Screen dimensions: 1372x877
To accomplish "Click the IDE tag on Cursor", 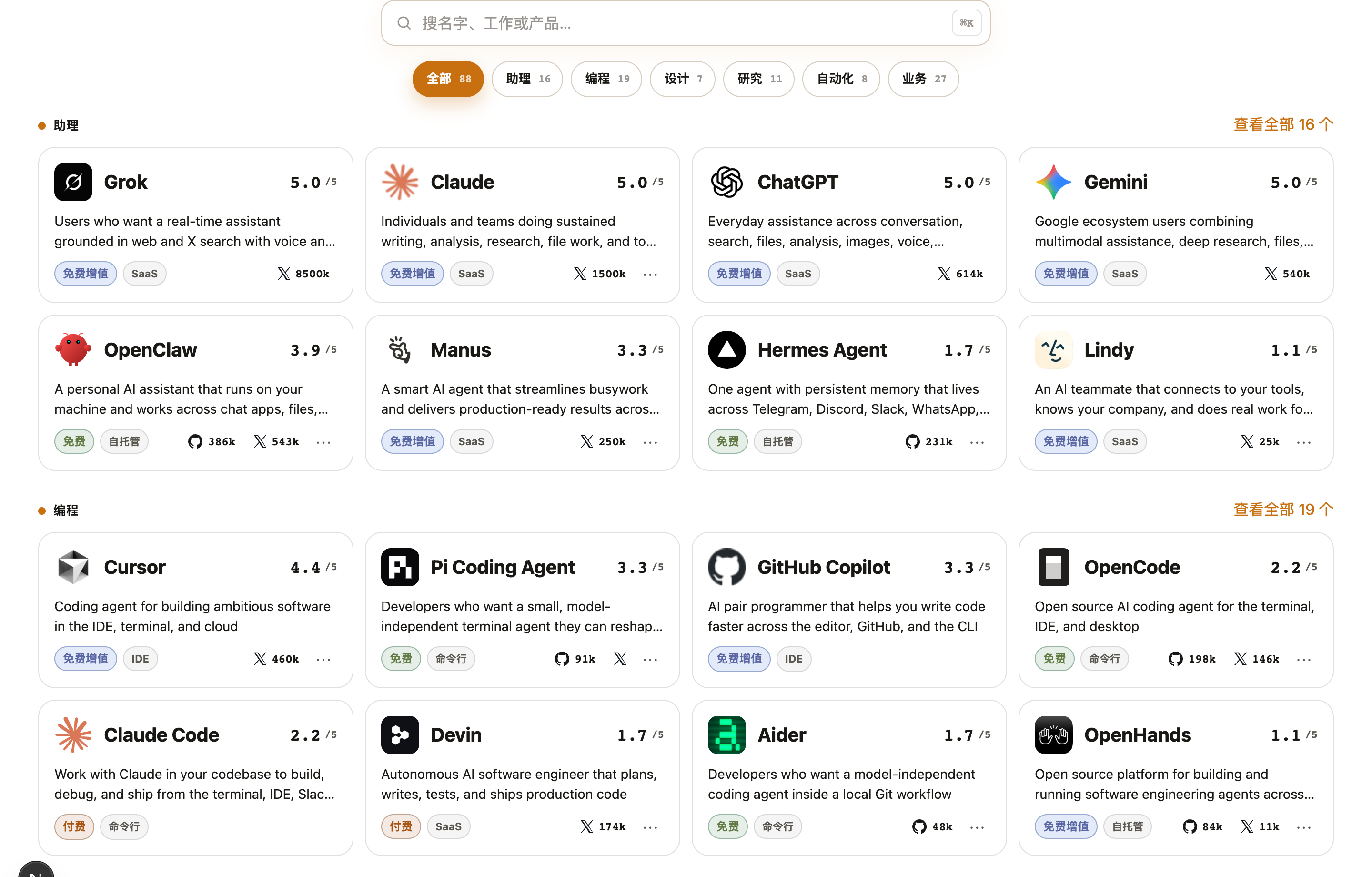I will pyautogui.click(x=140, y=659).
